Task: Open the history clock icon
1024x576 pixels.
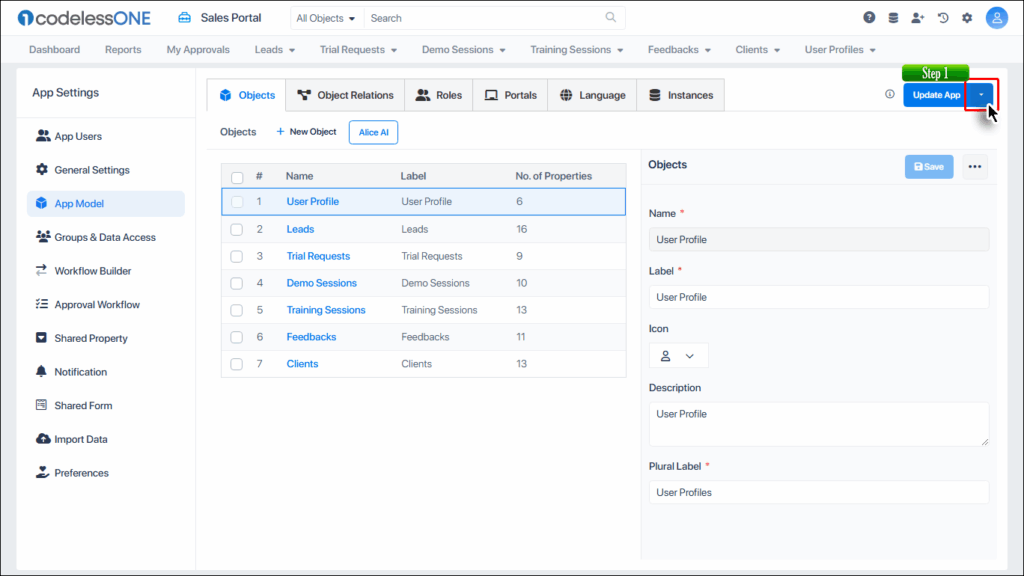Action: (942, 18)
